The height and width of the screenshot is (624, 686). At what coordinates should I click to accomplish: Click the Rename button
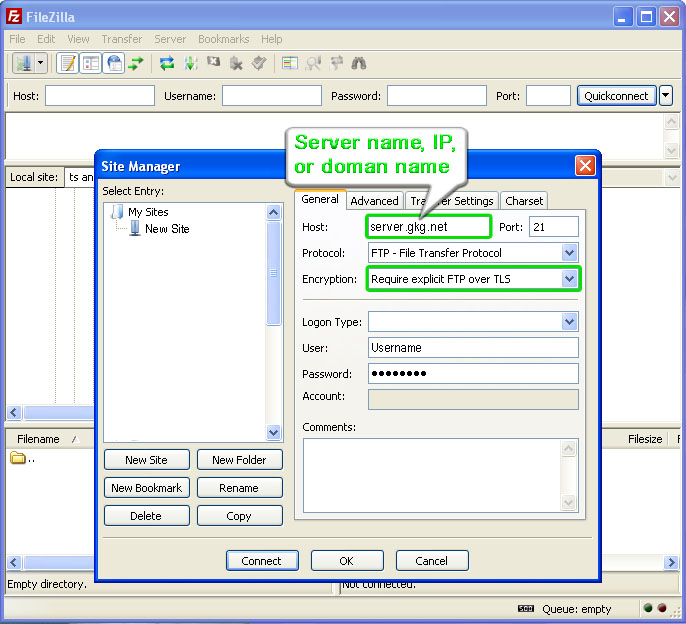point(239,488)
